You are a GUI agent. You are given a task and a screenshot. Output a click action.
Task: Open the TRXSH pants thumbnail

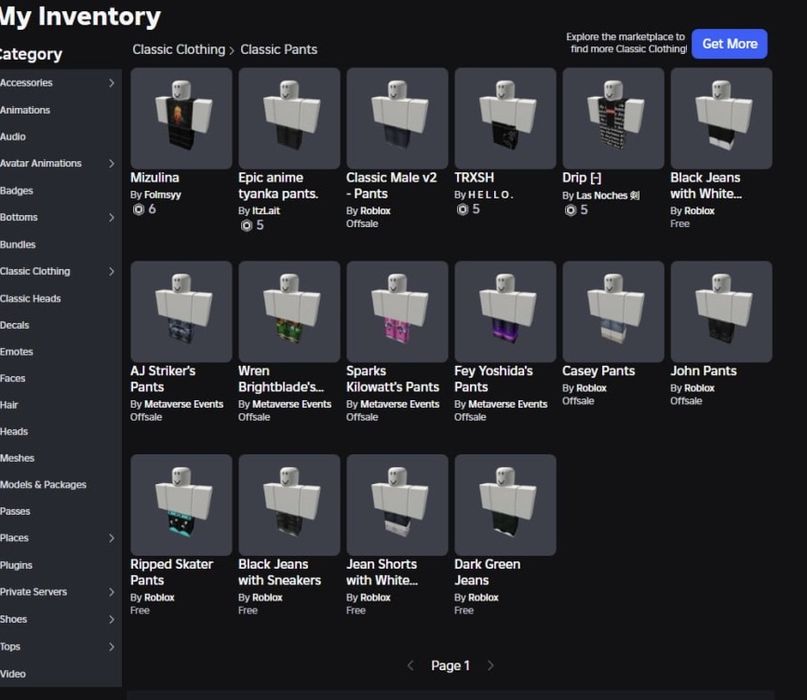pos(505,118)
